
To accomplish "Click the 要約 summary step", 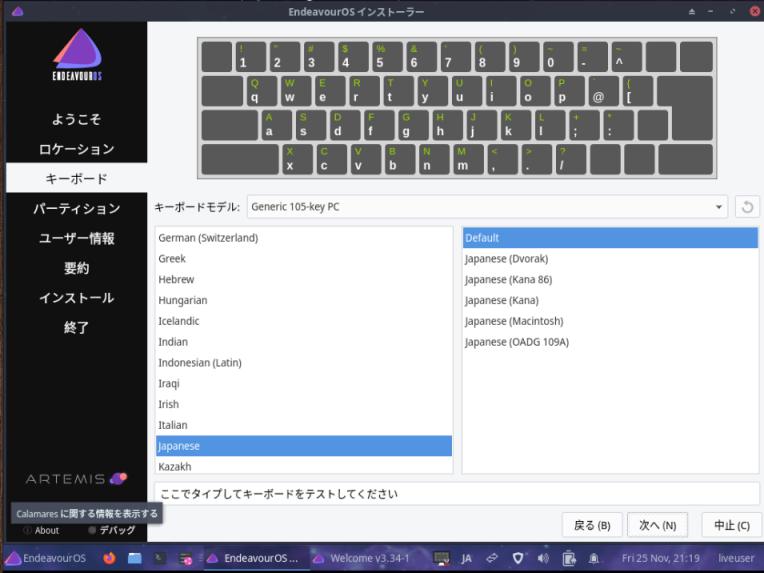I will coord(76,268).
